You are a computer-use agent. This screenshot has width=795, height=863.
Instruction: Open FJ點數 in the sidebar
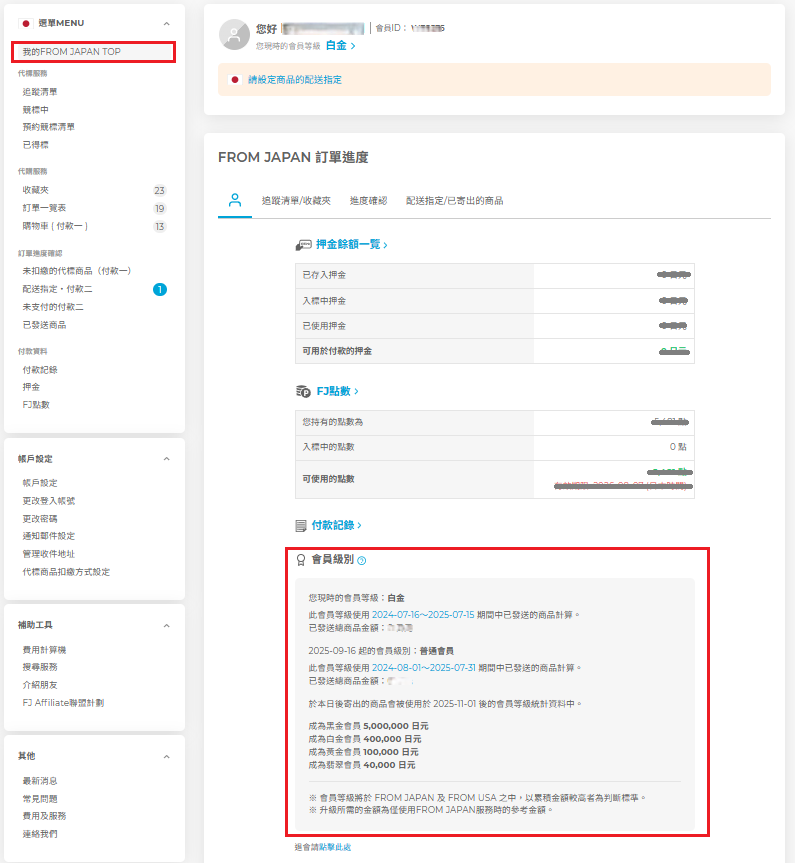36,405
